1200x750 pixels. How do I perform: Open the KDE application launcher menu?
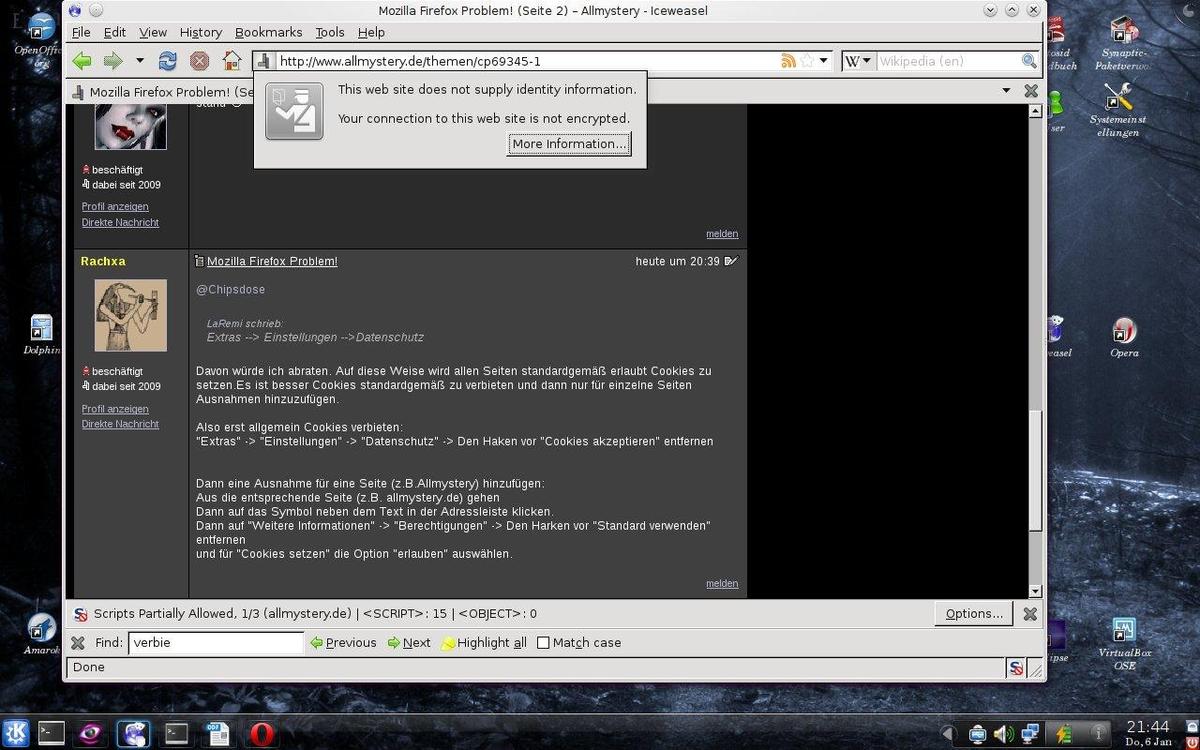click(16, 733)
